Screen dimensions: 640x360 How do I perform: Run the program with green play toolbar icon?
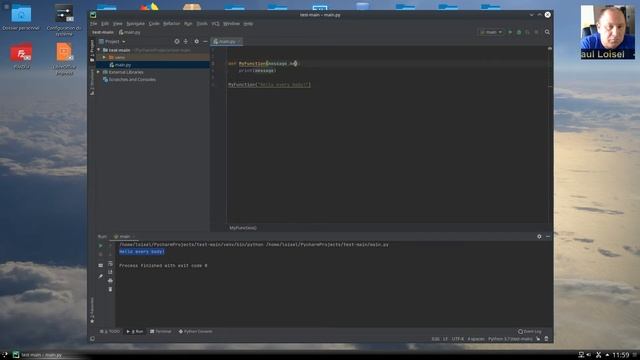pos(510,32)
